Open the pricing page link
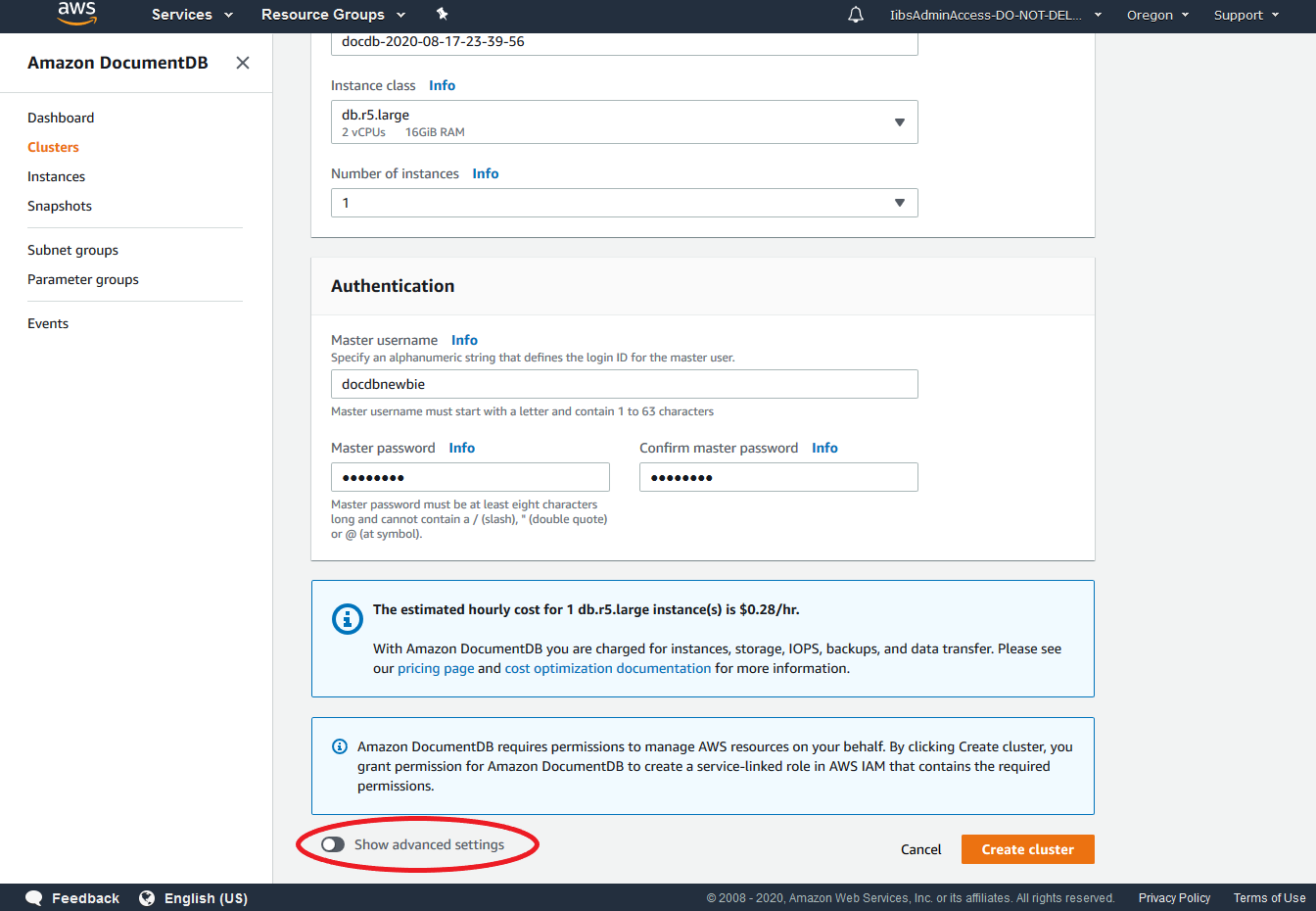The width and height of the screenshot is (1316, 911). 436,667
